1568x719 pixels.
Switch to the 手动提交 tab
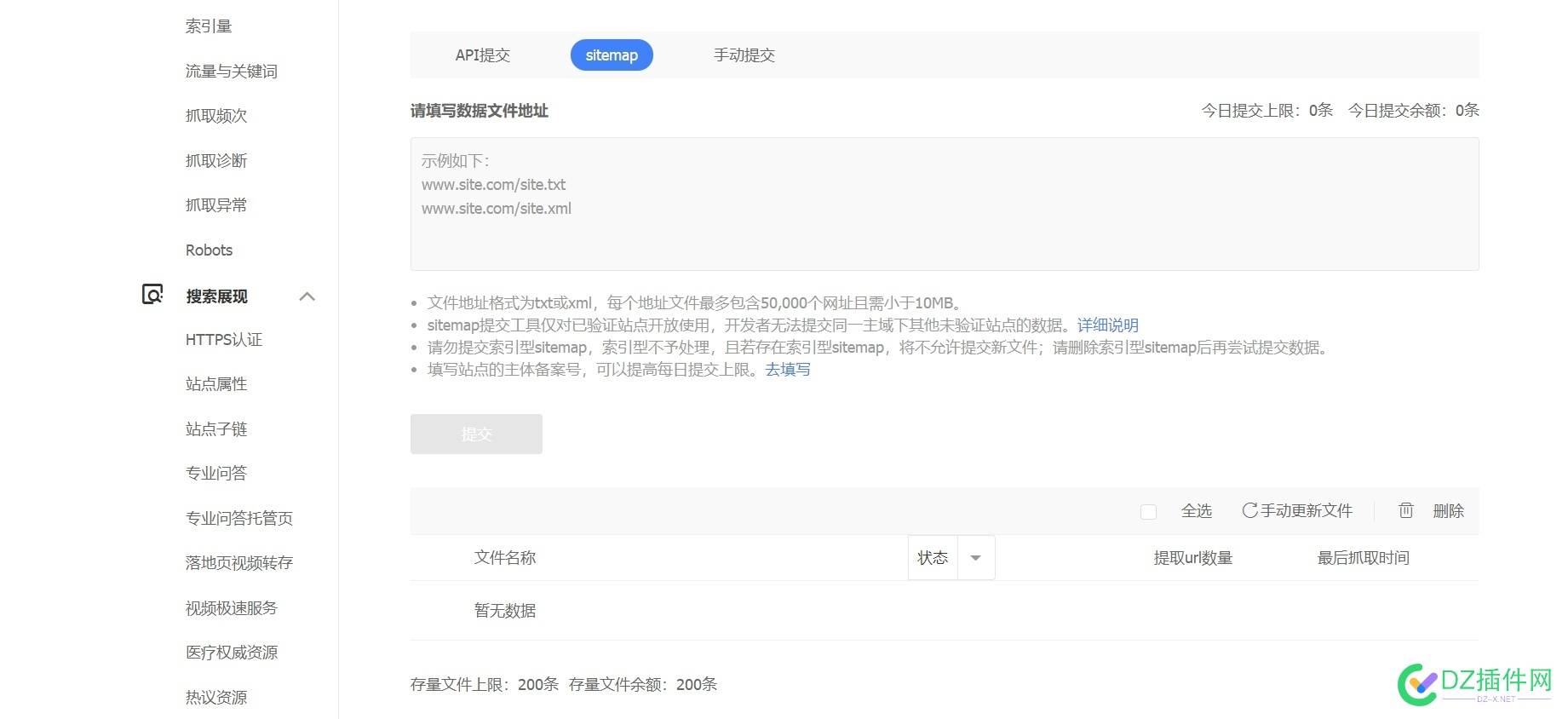click(x=744, y=55)
